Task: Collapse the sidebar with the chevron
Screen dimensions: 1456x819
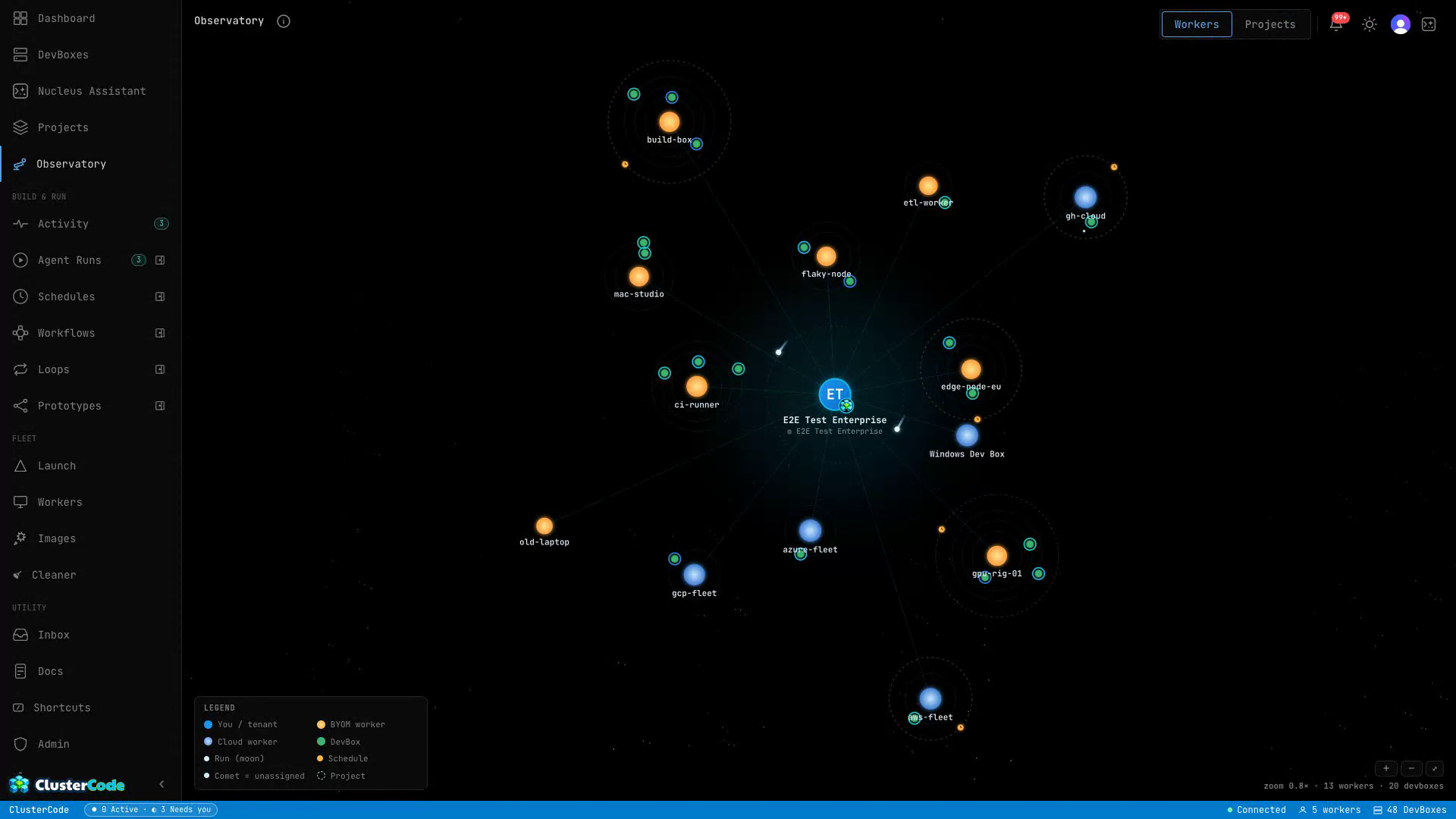Action: (162, 784)
